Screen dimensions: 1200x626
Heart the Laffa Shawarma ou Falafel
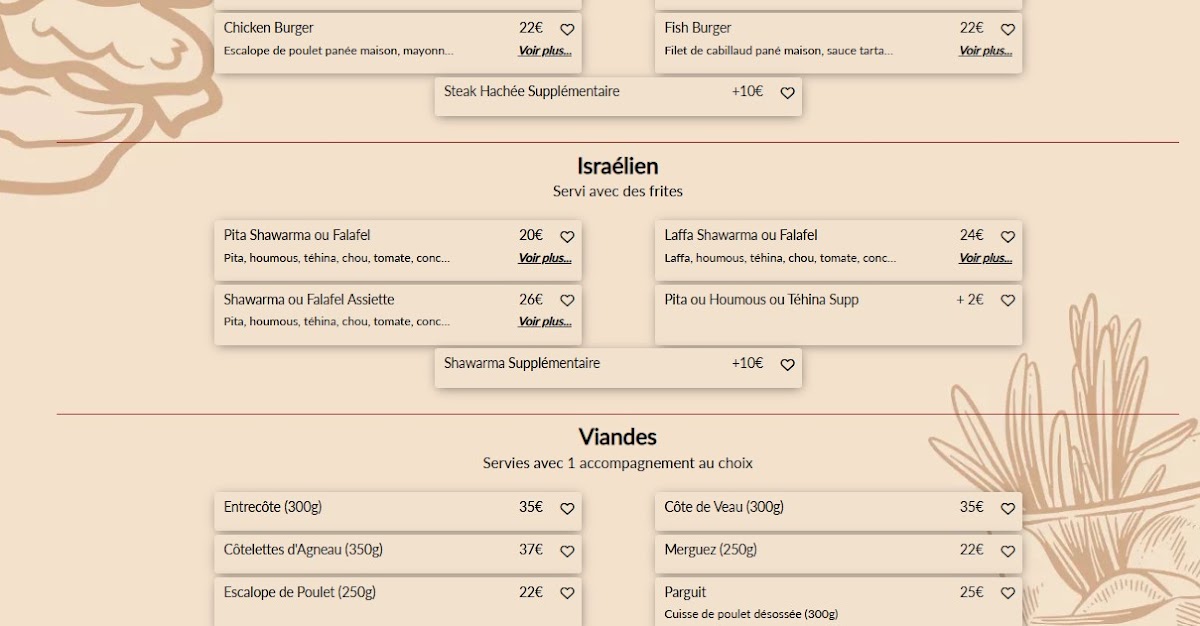[1008, 237]
